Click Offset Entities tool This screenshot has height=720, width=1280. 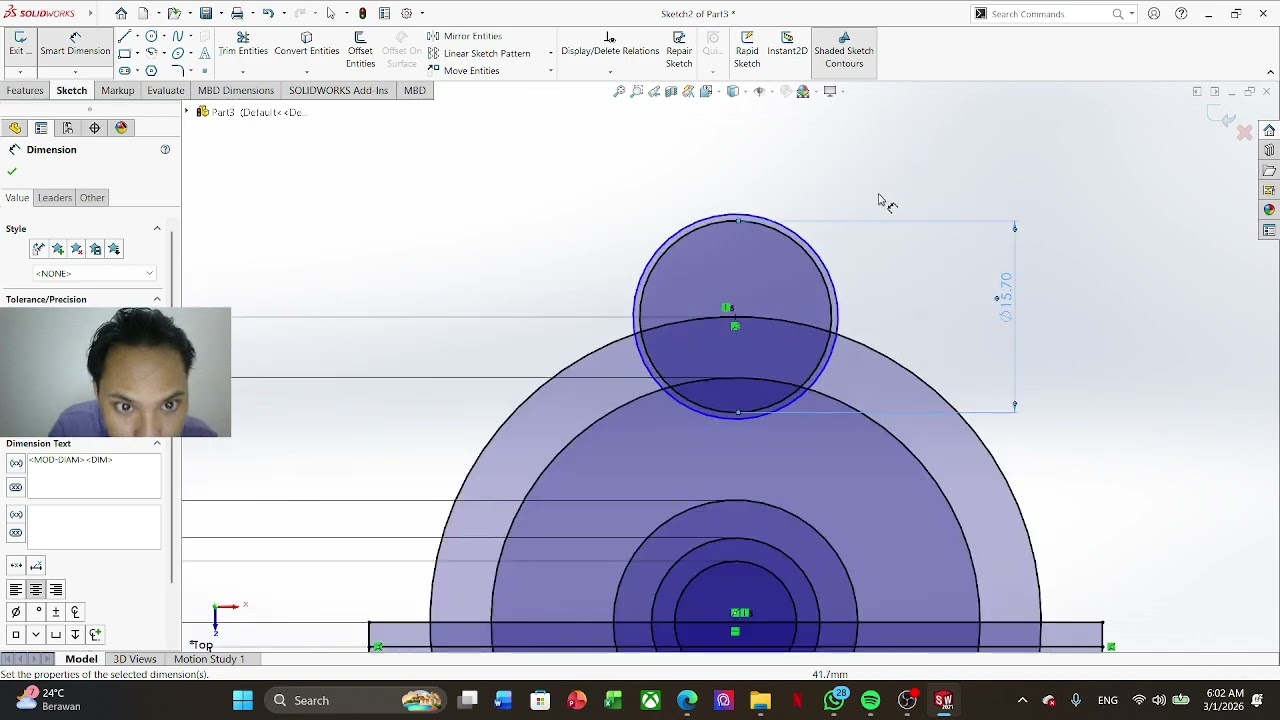click(360, 50)
